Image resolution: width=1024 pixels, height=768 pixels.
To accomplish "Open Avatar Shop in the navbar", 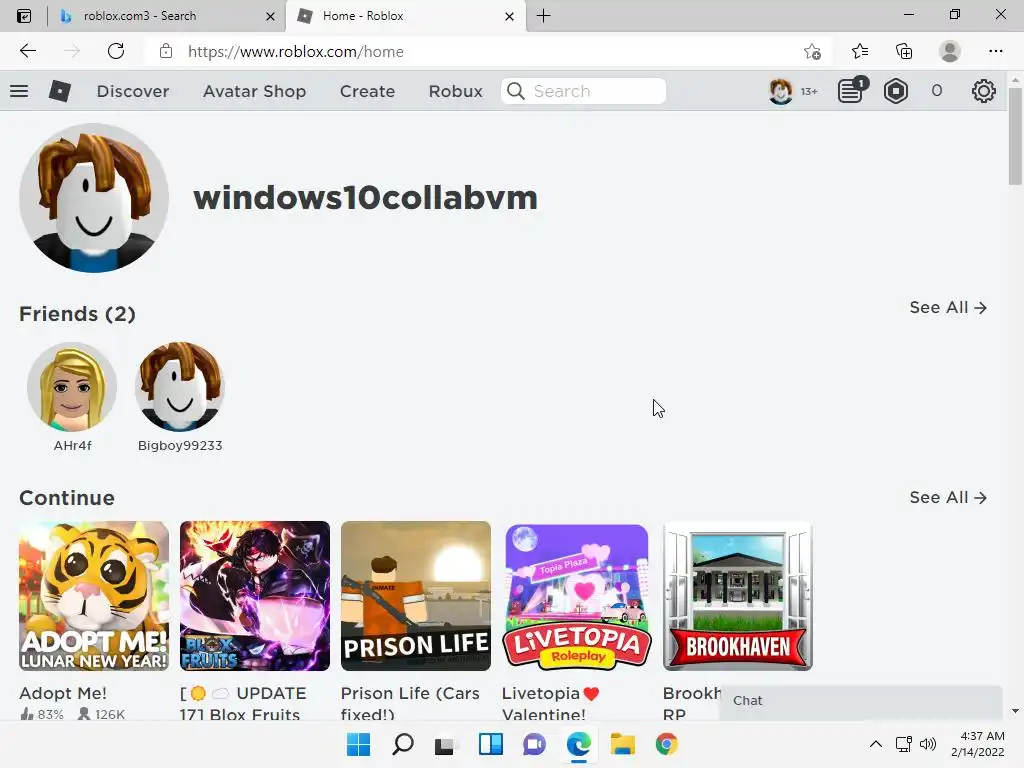I will click(x=254, y=91).
